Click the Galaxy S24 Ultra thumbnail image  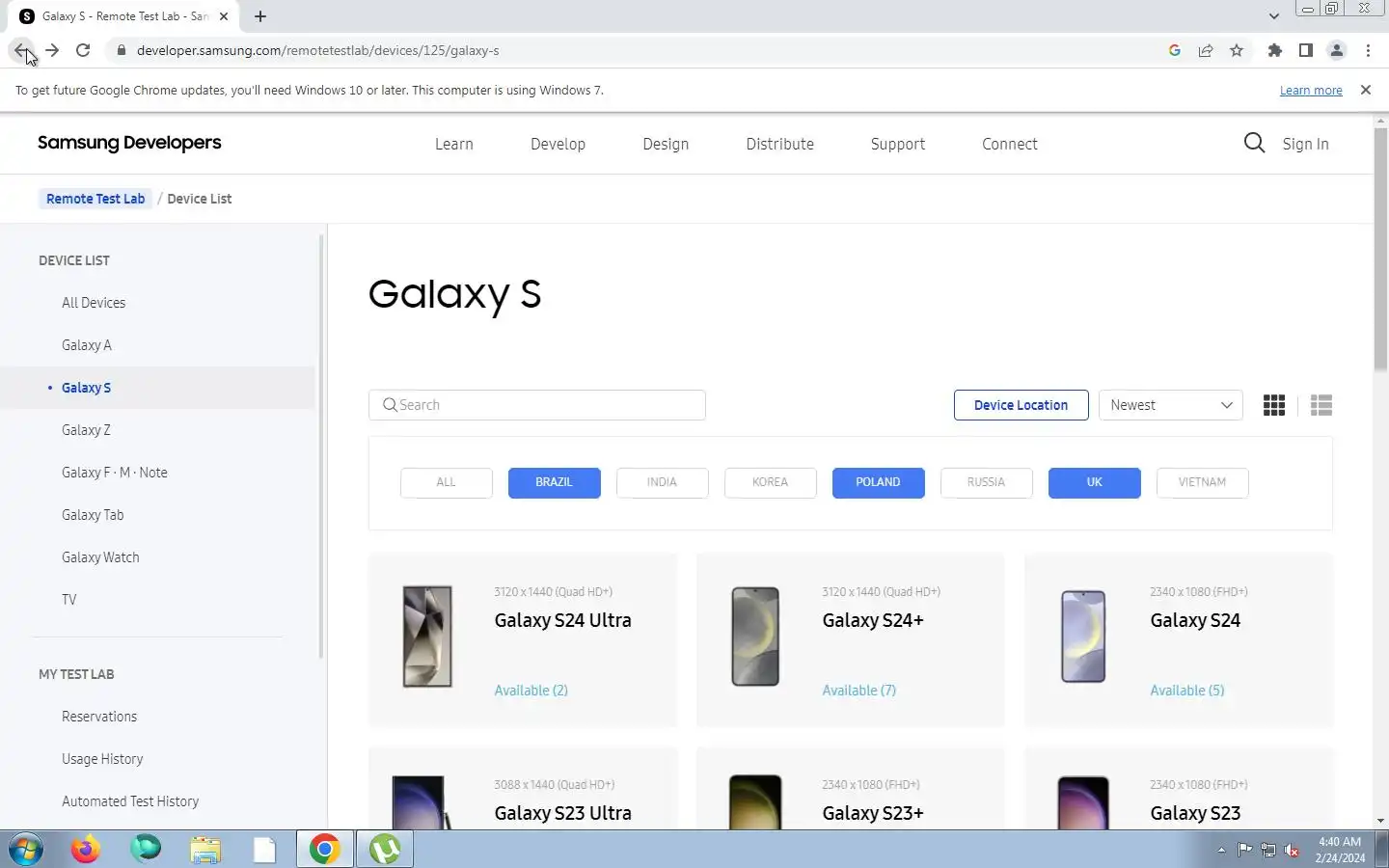427,637
